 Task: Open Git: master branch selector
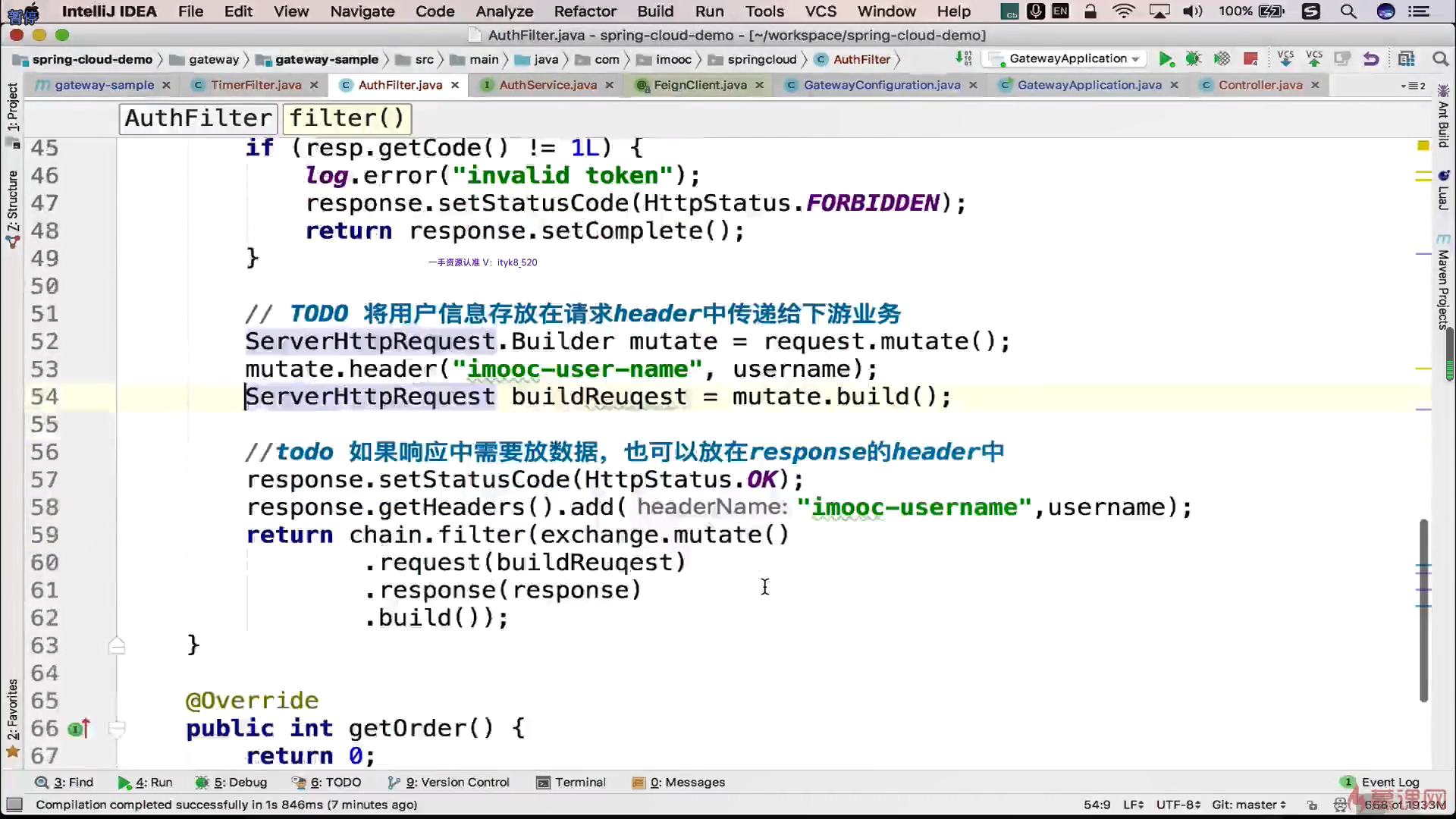[x=1248, y=805]
